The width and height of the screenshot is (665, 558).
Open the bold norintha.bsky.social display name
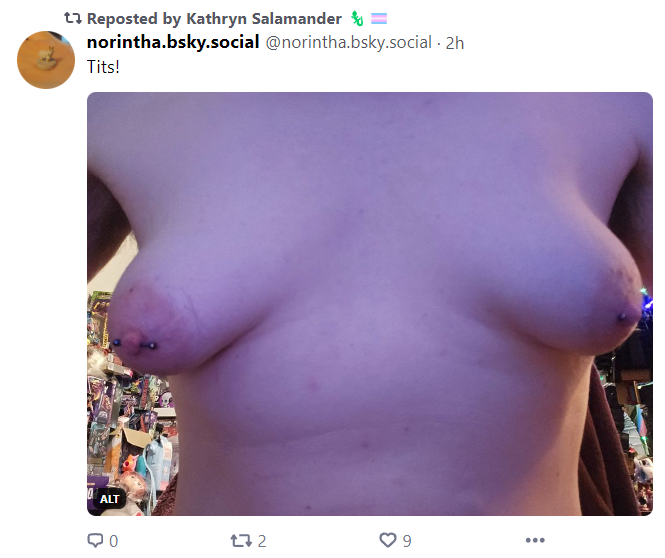pos(173,42)
